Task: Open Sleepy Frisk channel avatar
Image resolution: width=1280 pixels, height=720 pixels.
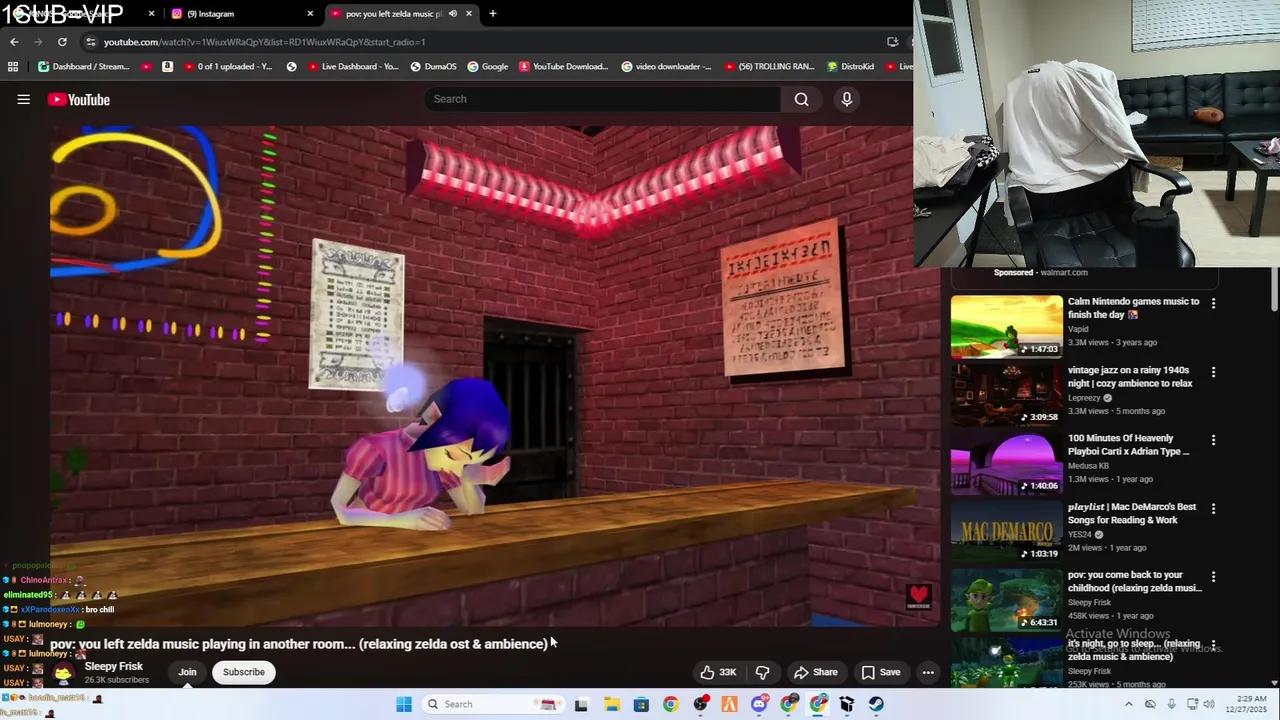Action: tap(63, 672)
